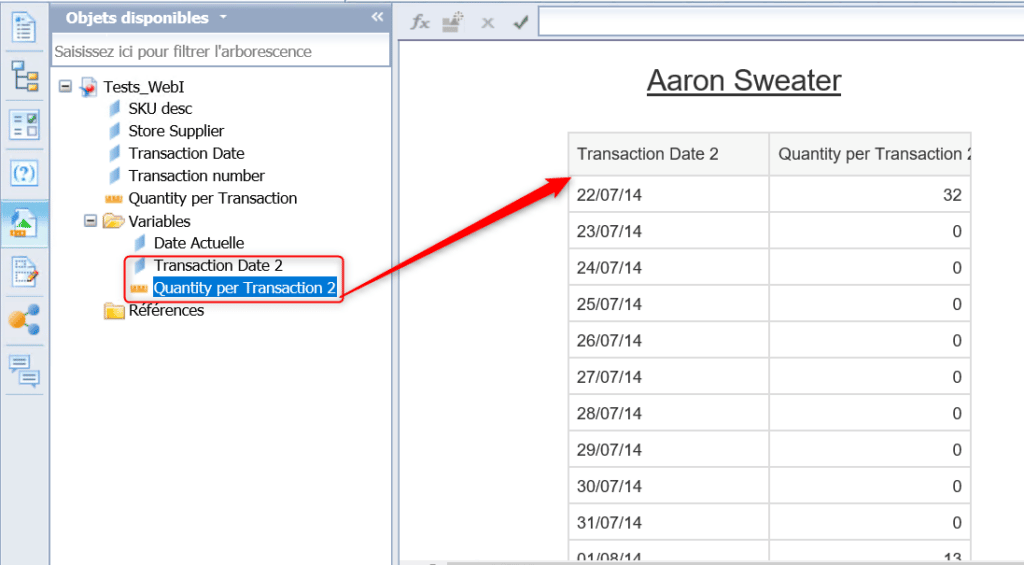Cancel formula with the X icon
Screen dimensions: 1024x565
coord(488,22)
